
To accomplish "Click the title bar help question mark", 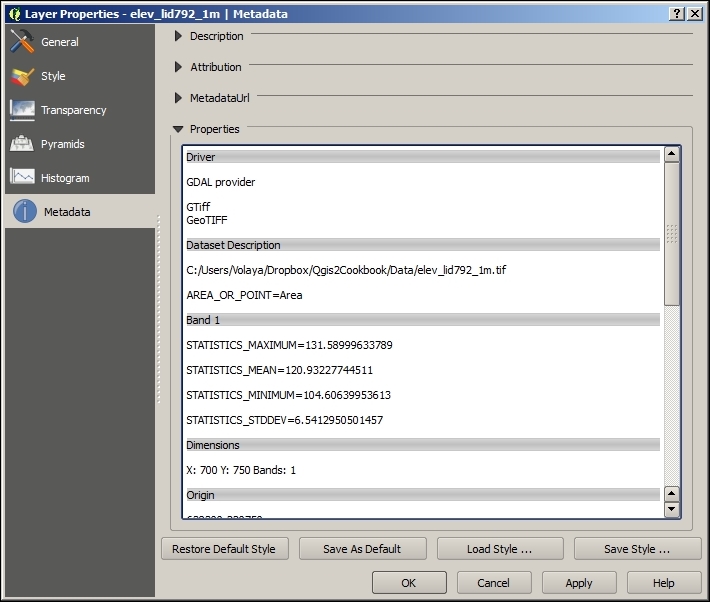I will point(677,12).
